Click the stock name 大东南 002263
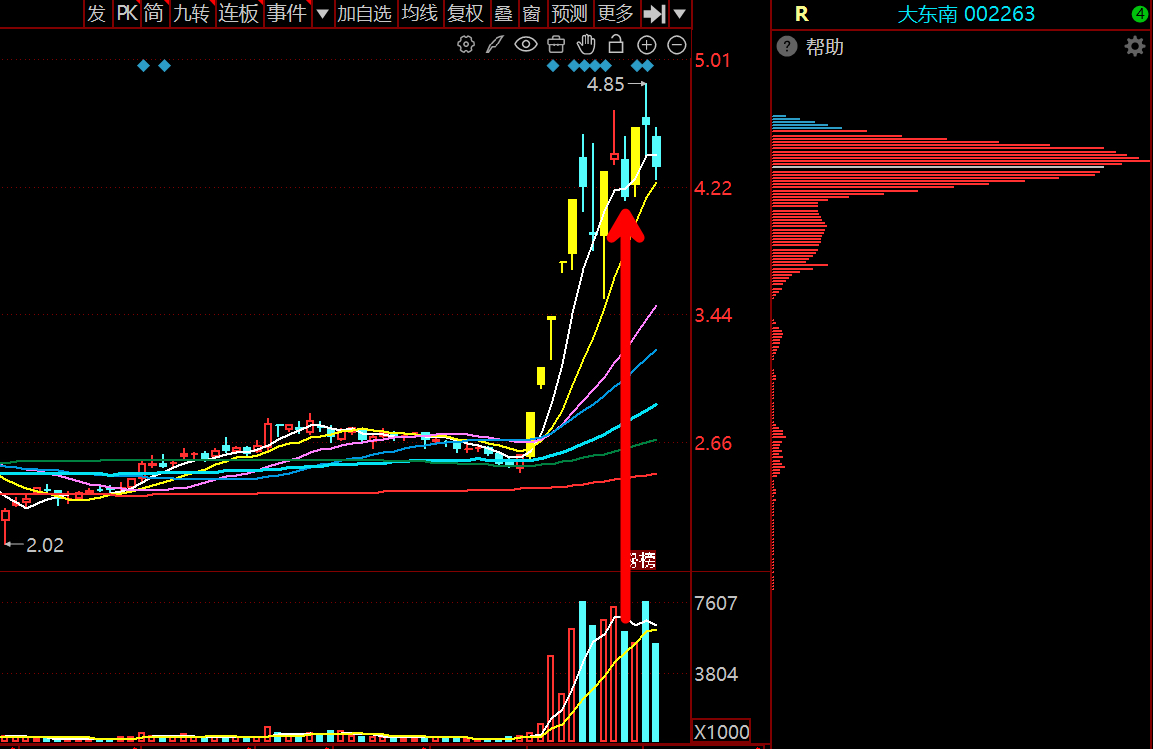 tap(965, 14)
